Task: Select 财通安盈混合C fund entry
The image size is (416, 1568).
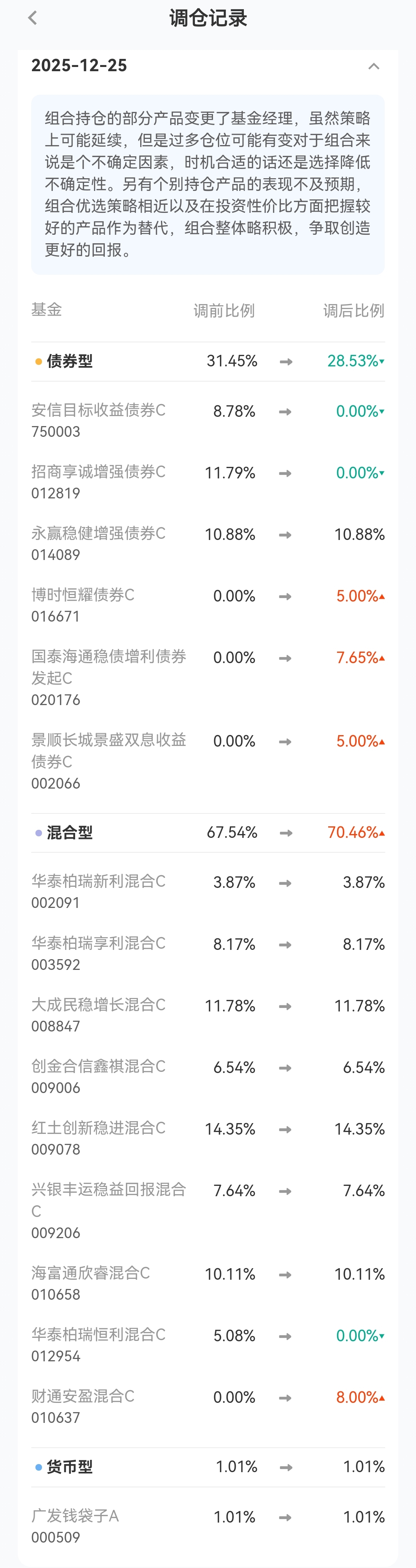Action: (83, 1406)
